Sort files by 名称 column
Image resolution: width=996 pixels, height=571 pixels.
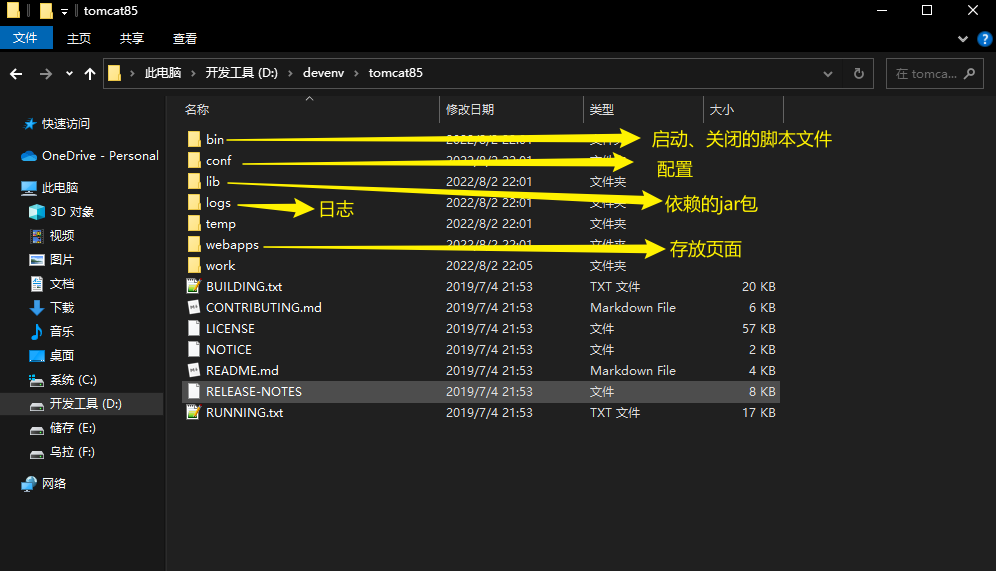coord(197,110)
